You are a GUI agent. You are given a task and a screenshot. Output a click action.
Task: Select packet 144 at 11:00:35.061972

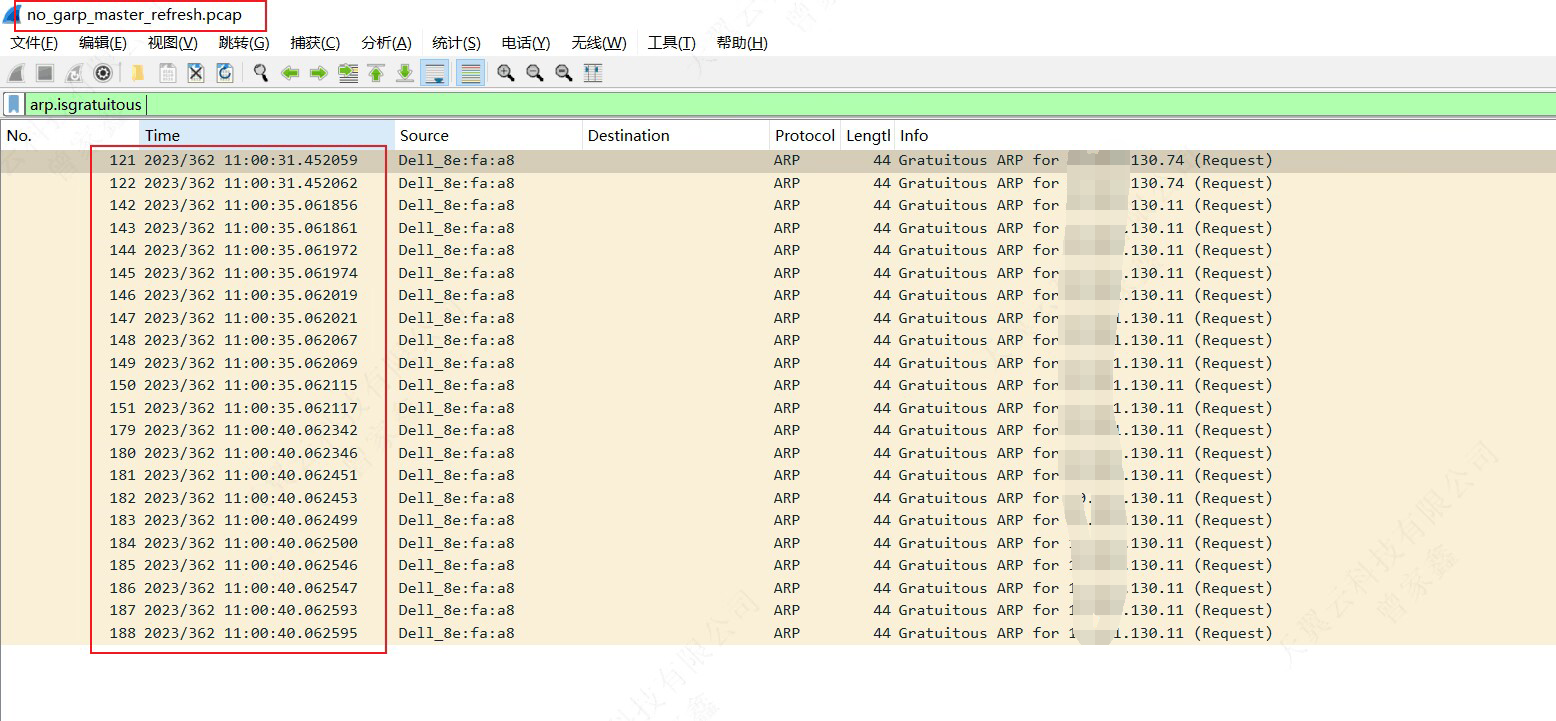778,250
